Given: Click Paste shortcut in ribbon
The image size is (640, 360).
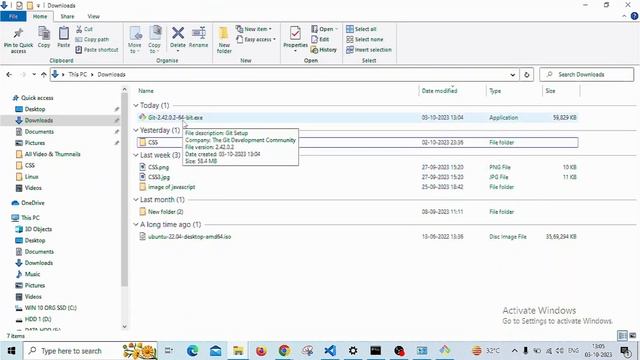Looking at the screenshot, I should (x=97, y=49).
